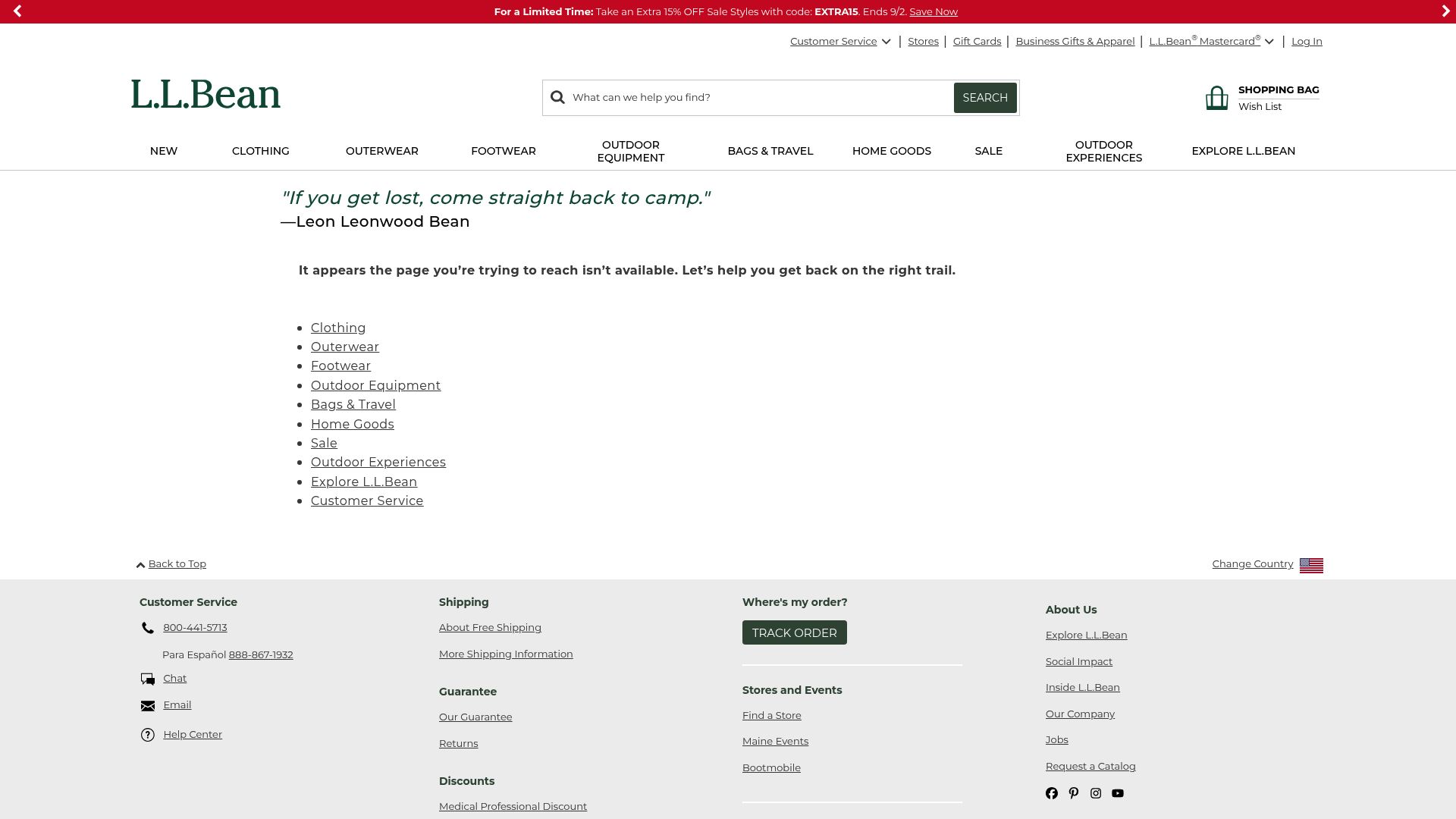
Task: Open the OUTDOOR EXPERIENCES menu
Action: coord(1104,151)
